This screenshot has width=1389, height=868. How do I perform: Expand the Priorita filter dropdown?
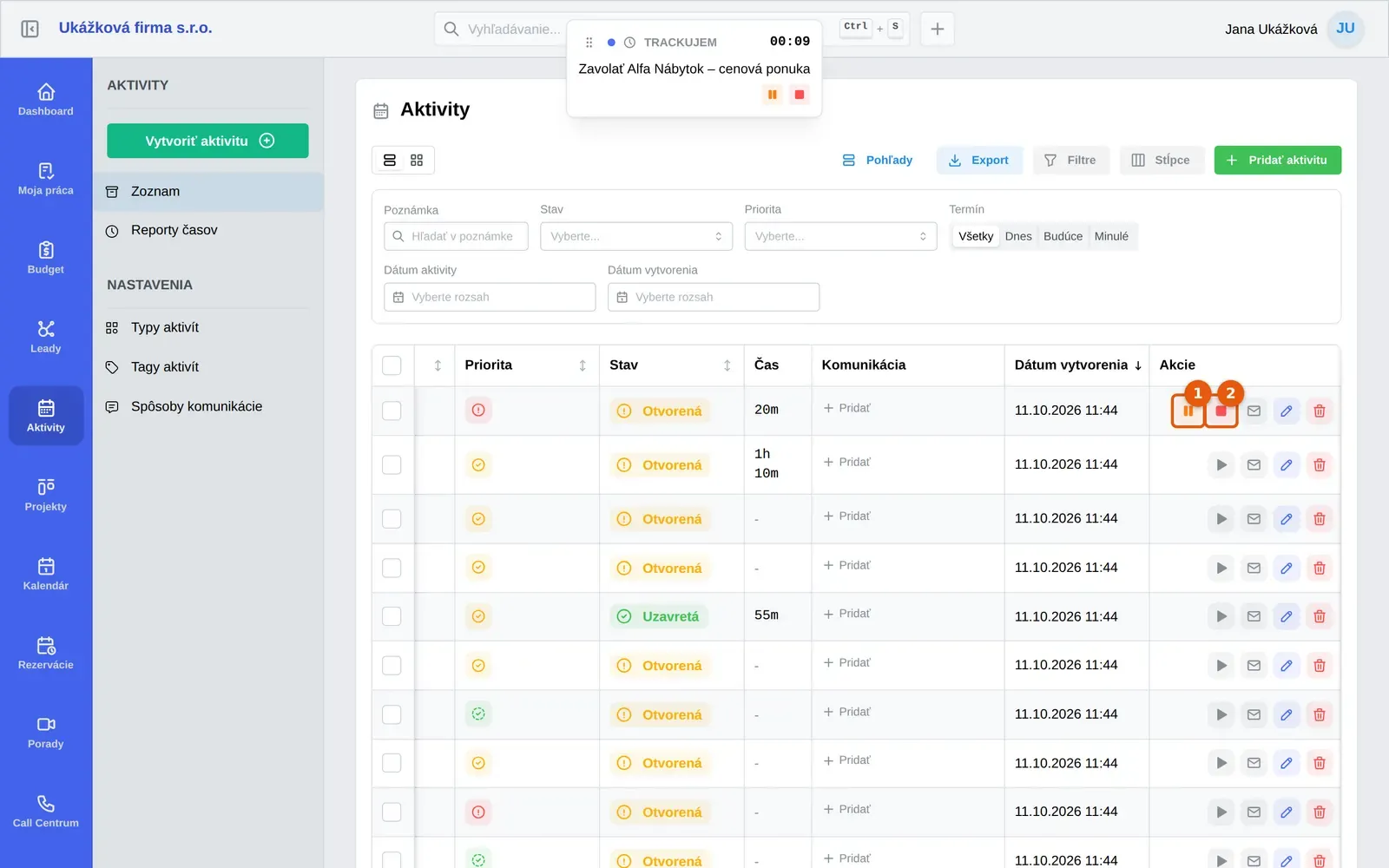[x=840, y=237]
